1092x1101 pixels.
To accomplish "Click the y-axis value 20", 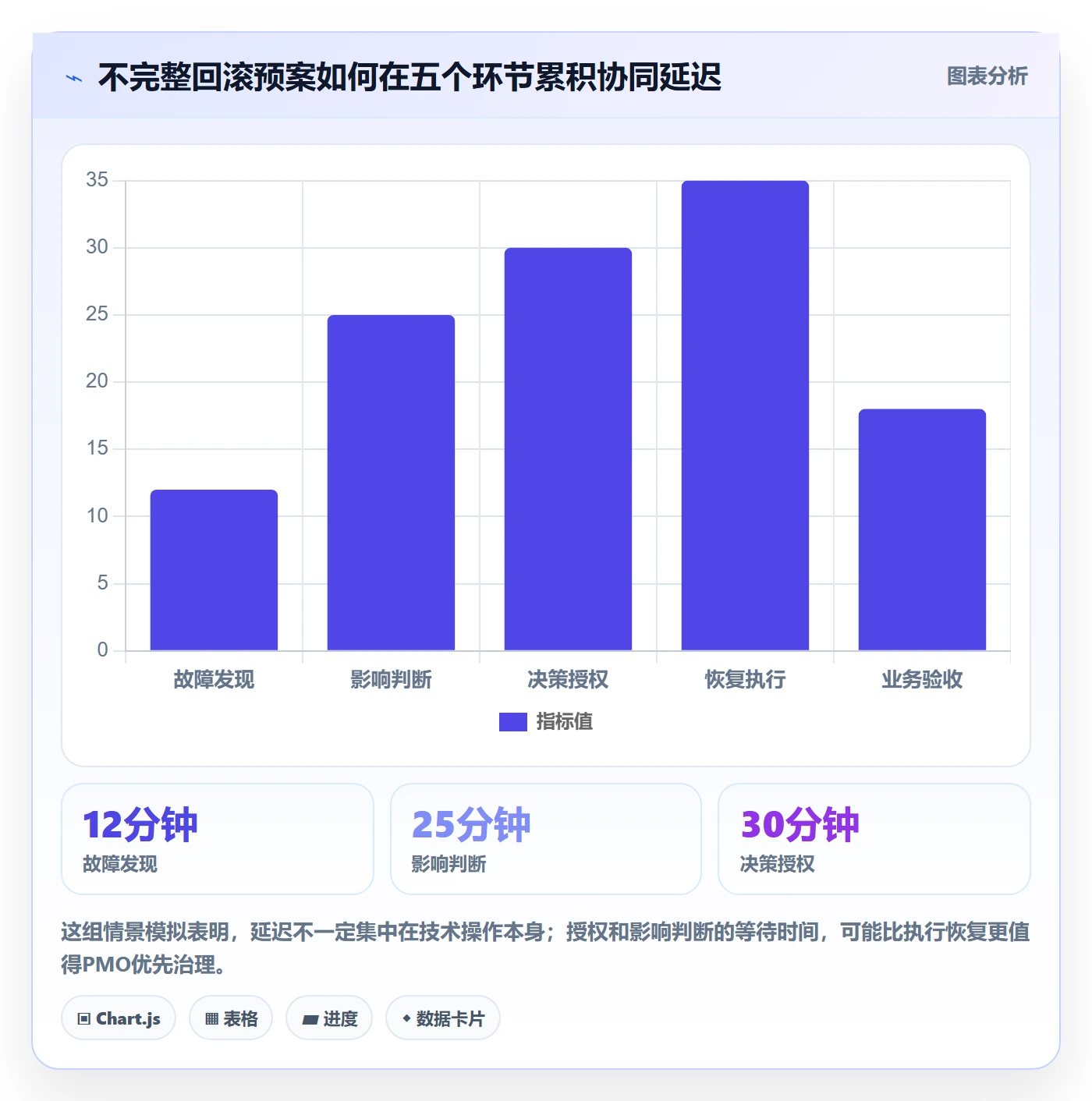I will (x=97, y=381).
